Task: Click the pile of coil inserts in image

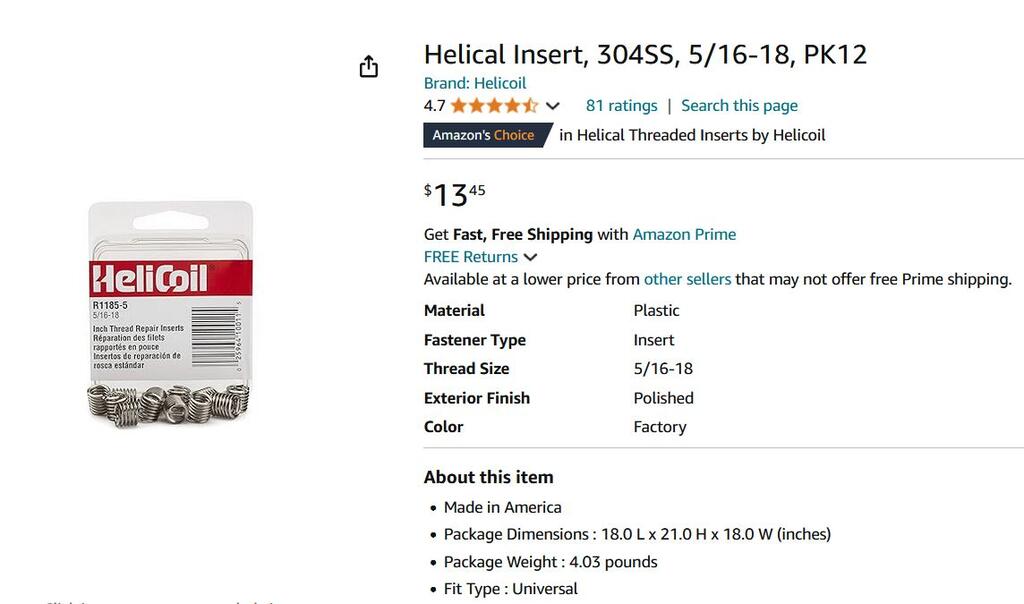Action: point(168,405)
